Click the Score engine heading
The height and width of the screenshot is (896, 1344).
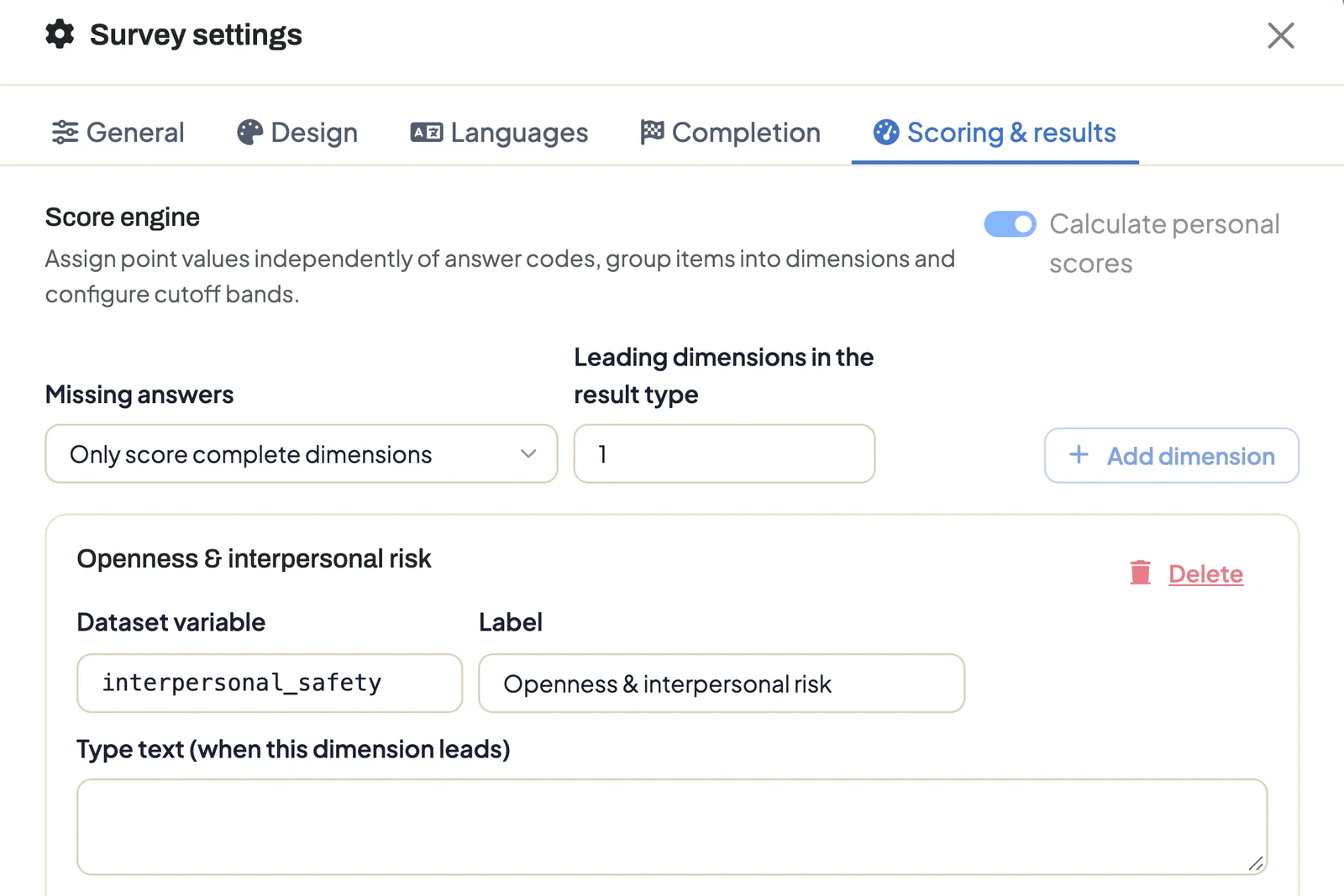[x=123, y=217]
